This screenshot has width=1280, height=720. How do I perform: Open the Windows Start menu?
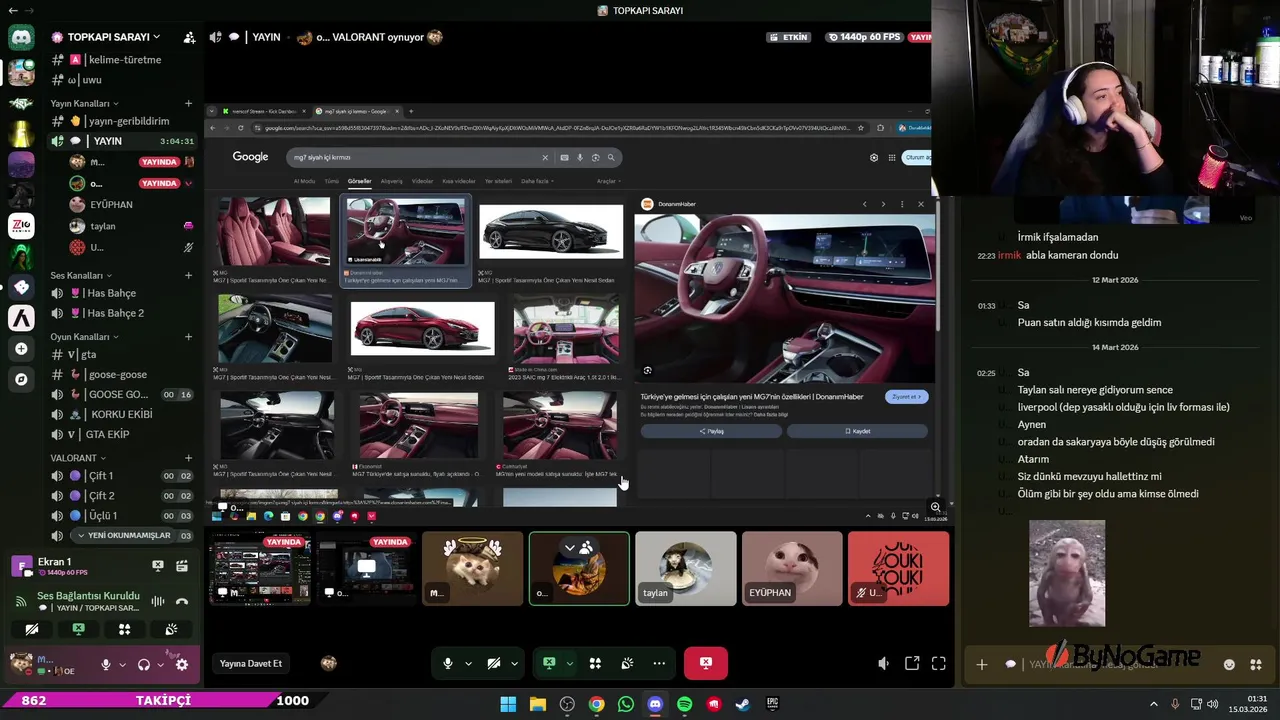pyautogui.click(x=508, y=704)
